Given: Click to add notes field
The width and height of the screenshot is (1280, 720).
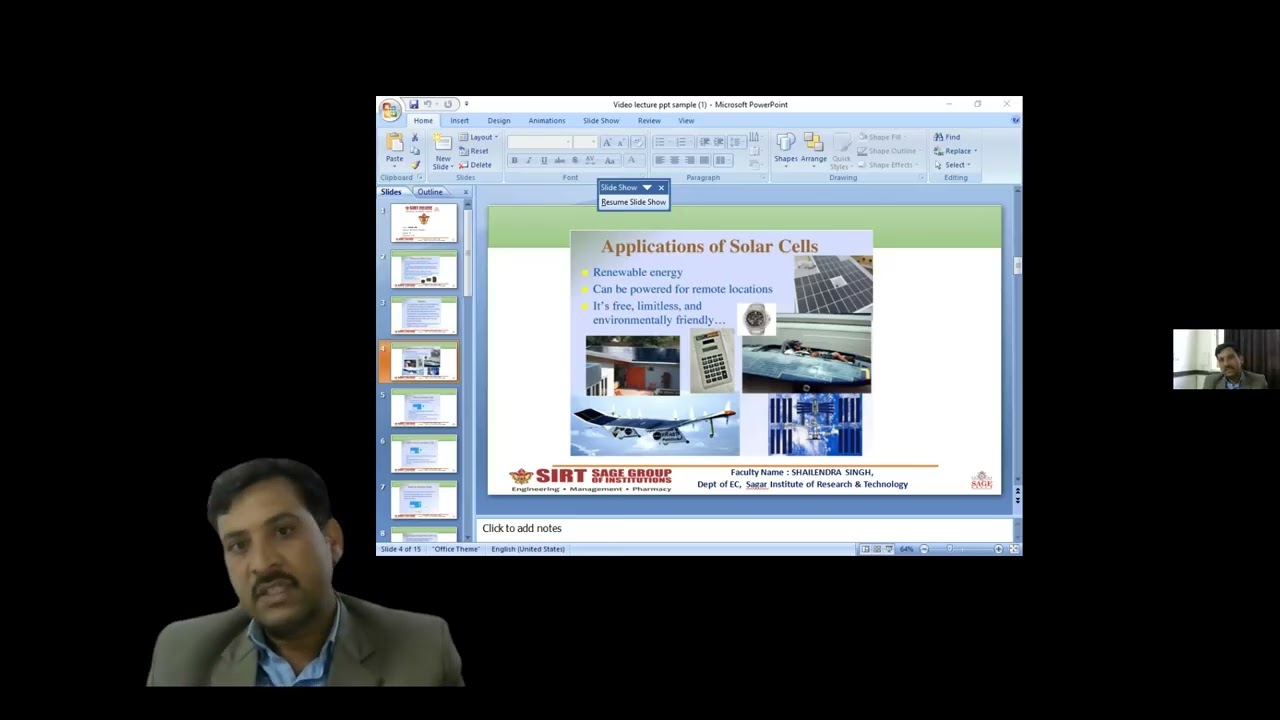Looking at the screenshot, I should tap(744, 528).
